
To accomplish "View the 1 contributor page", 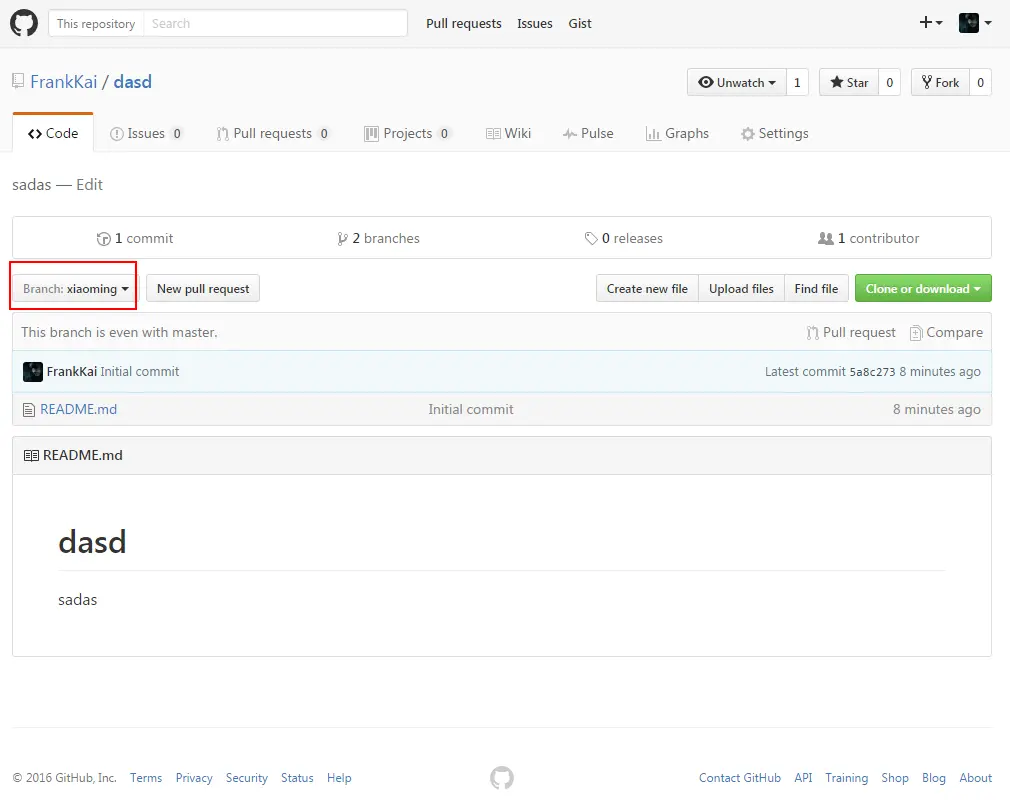I will (x=868, y=238).
